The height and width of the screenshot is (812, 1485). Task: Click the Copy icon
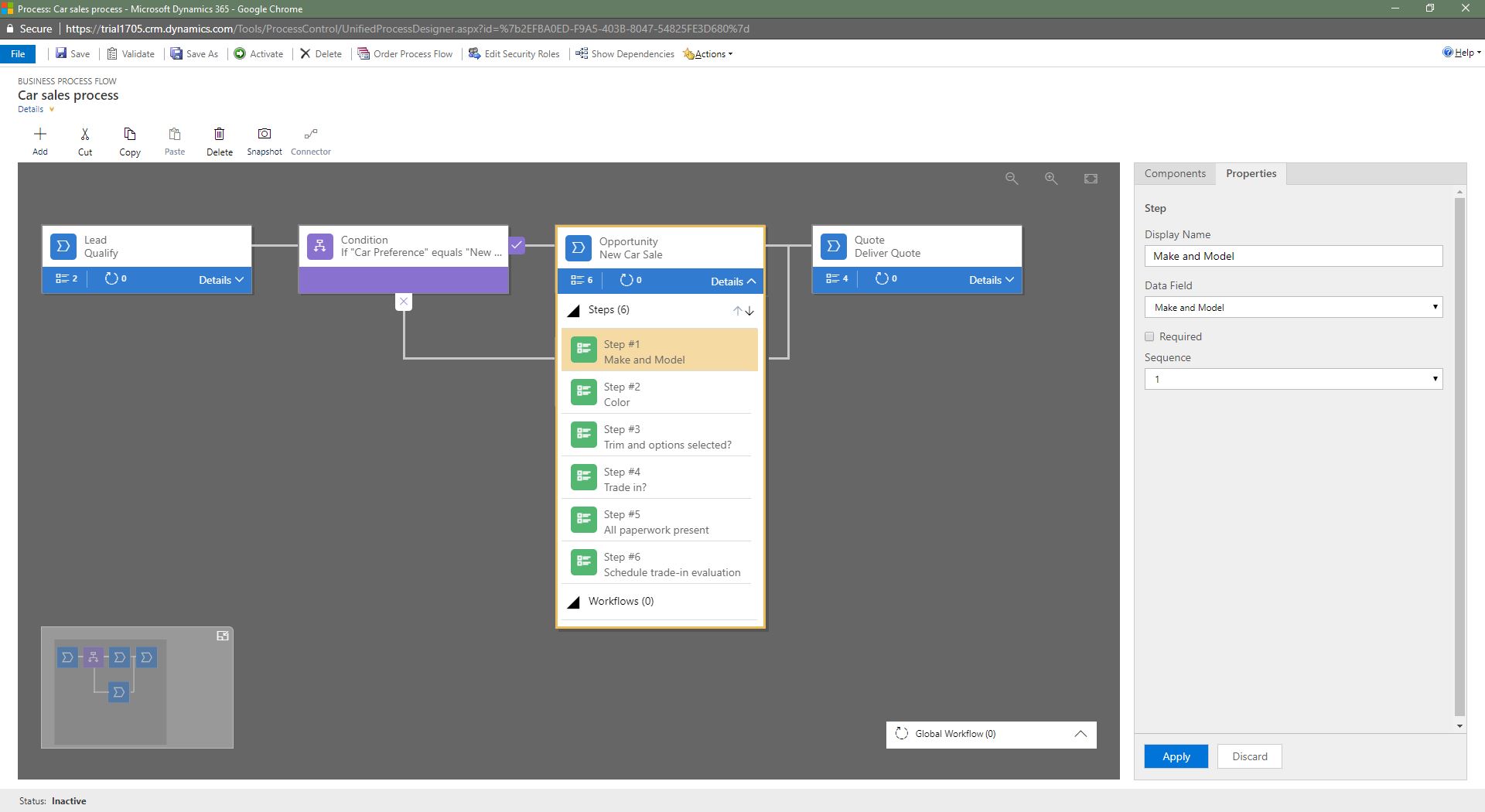tap(130, 135)
